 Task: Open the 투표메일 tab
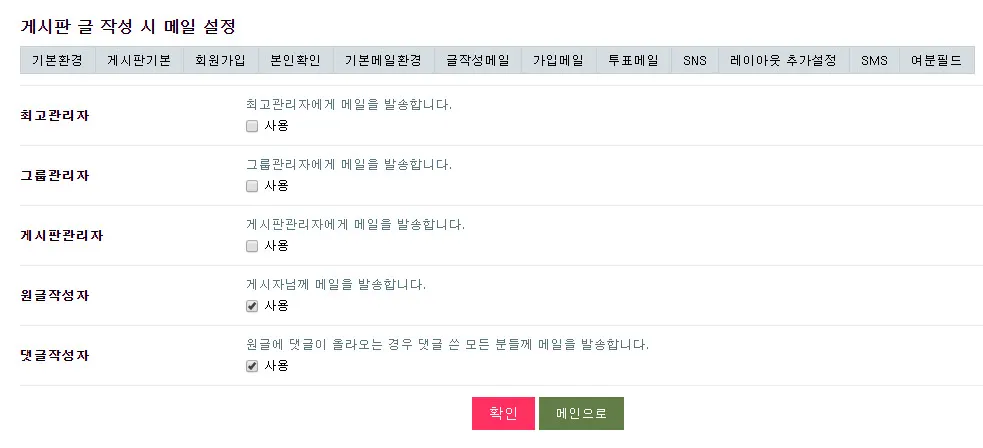[x=633, y=60]
